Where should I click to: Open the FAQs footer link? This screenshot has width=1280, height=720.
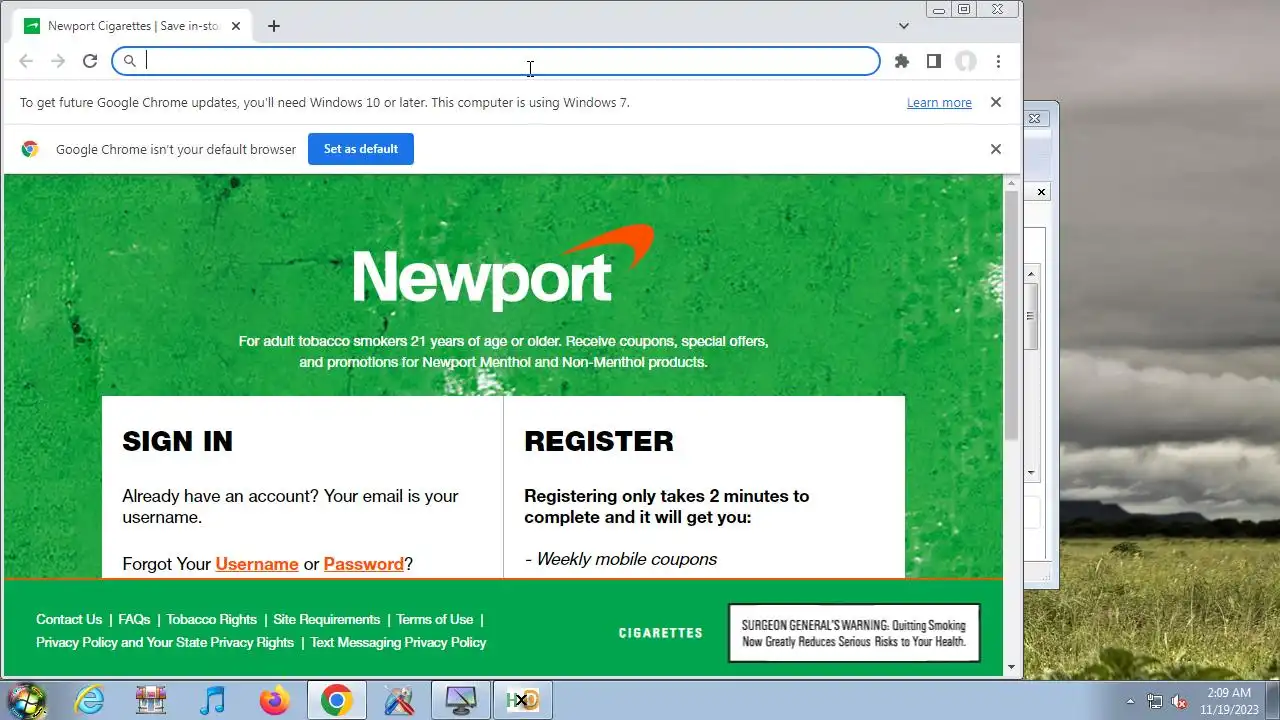[x=134, y=619]
